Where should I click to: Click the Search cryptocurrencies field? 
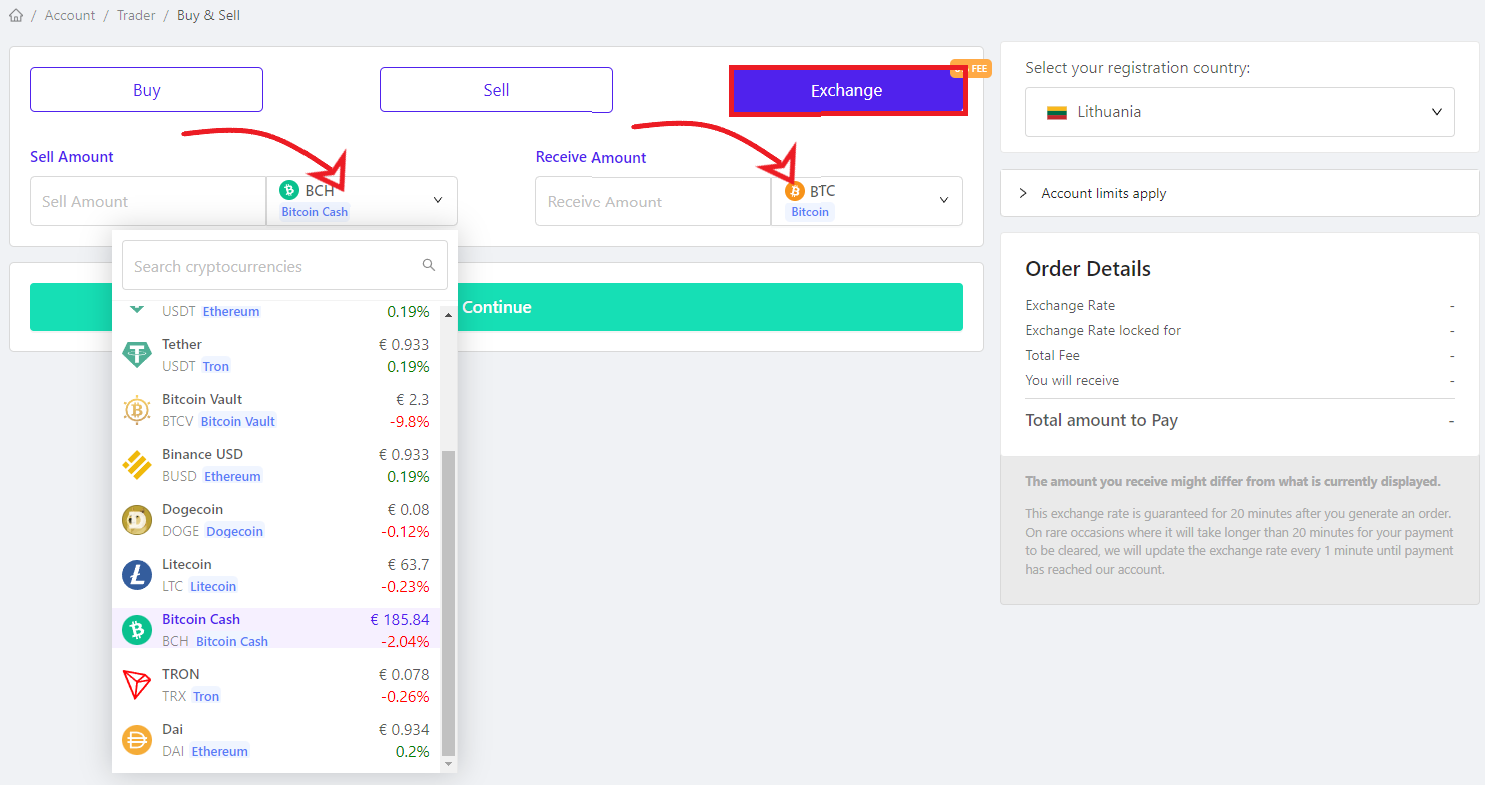coord(285,266)
